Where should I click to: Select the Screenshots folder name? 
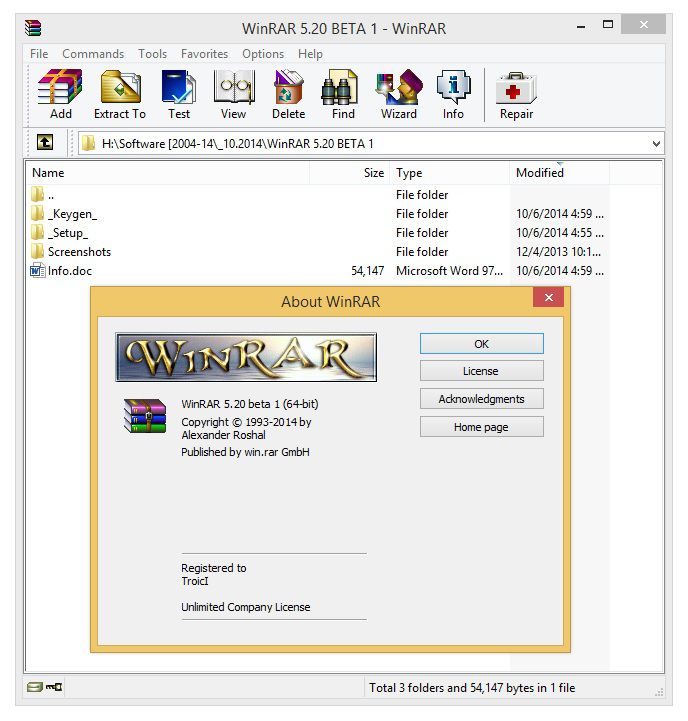[x=80, y=252]
